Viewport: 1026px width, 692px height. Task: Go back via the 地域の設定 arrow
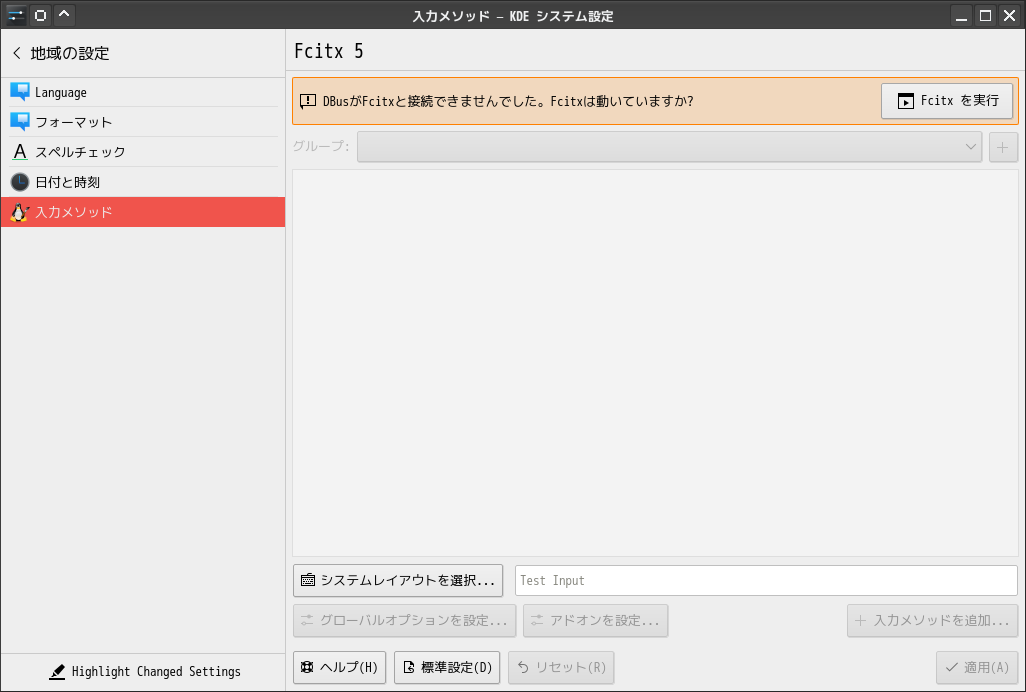point(17,53)
